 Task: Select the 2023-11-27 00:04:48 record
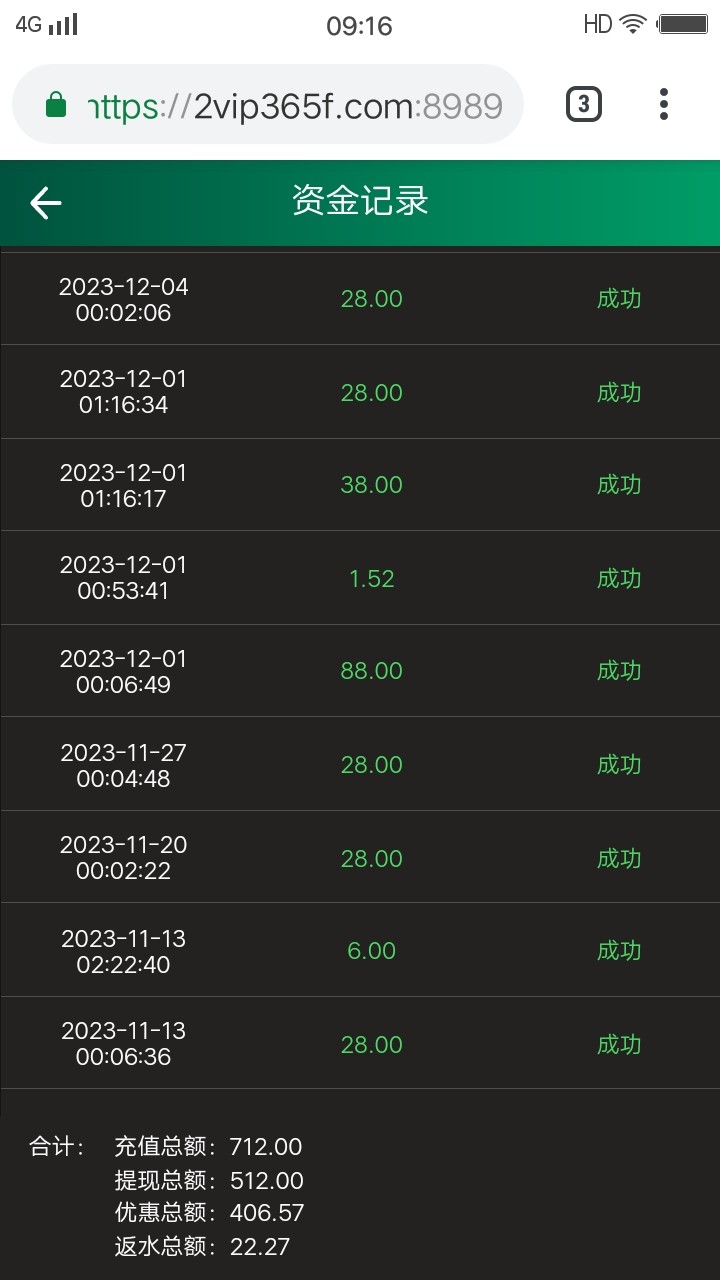(123, 765)
